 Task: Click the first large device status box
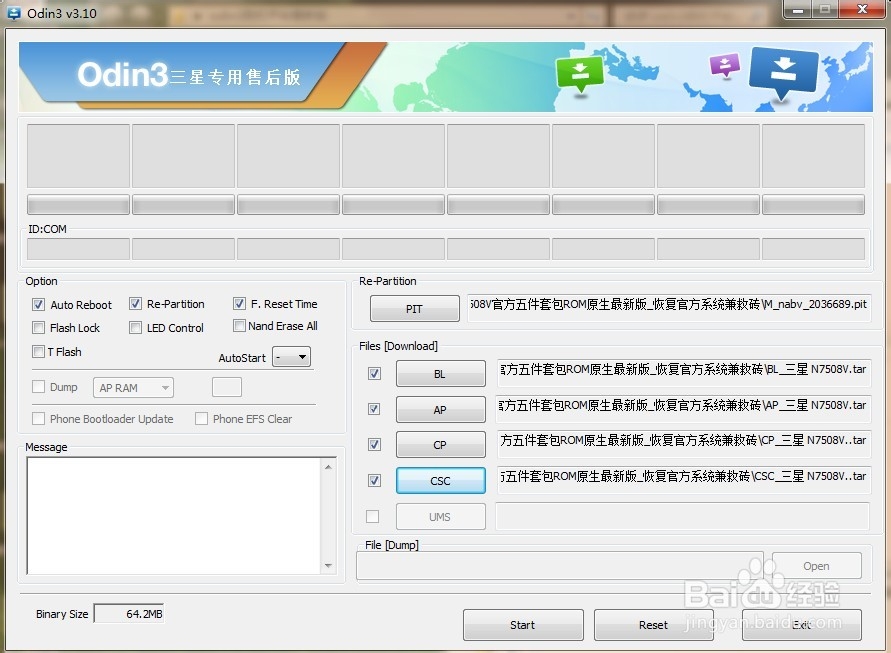[x=78, y=156]
